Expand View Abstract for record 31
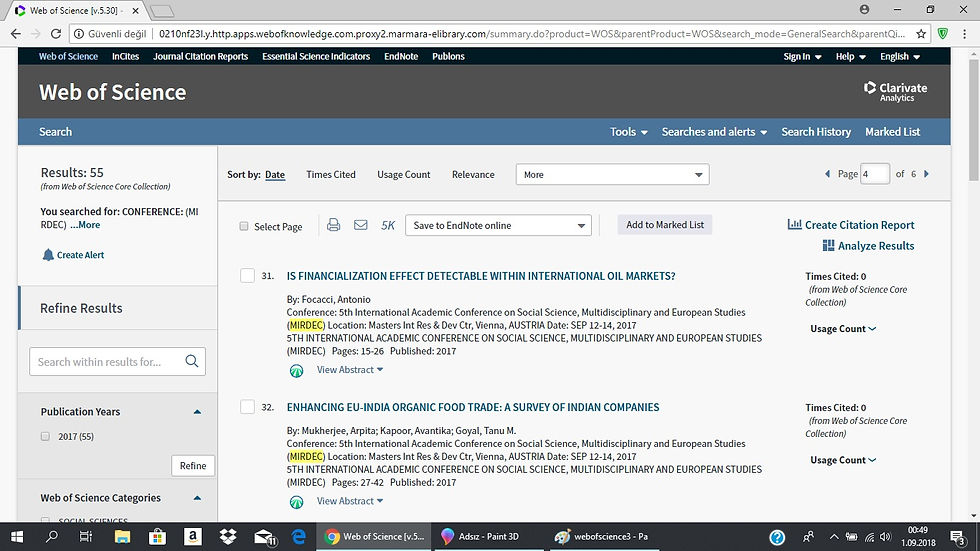 click(350, 370)
